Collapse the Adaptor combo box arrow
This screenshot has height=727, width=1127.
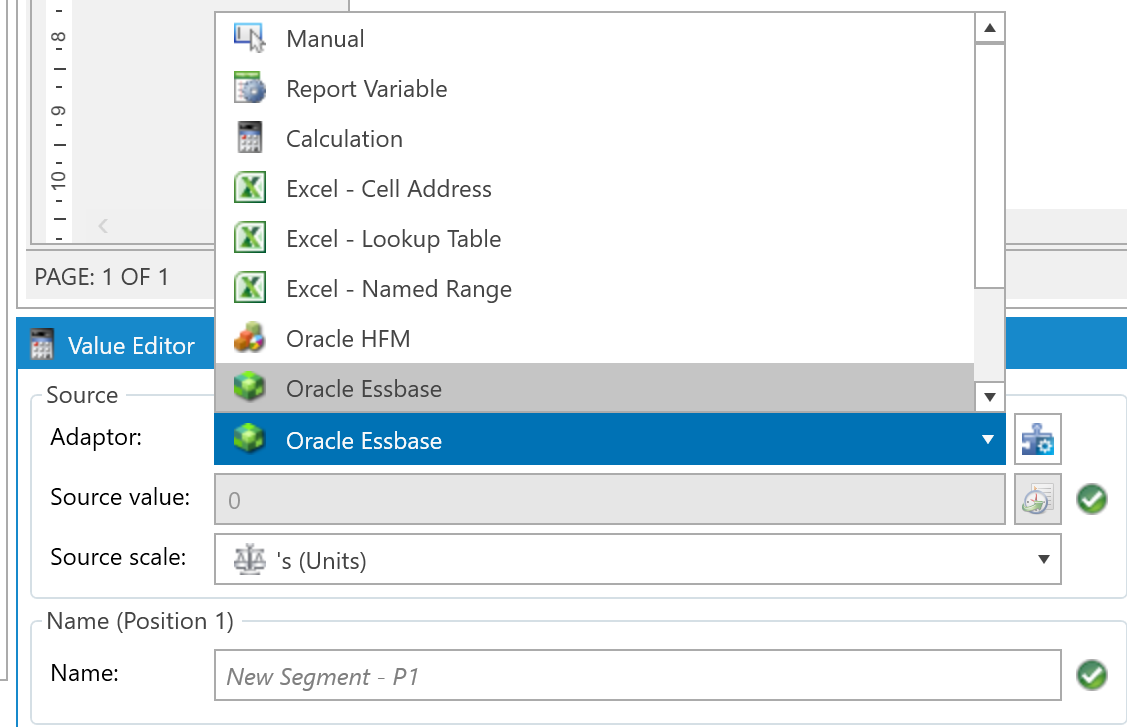click(988, 439)
